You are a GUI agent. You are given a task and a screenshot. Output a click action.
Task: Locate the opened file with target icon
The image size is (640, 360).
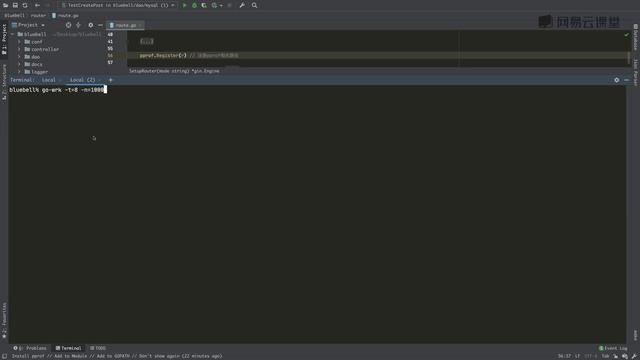(68, 25)
